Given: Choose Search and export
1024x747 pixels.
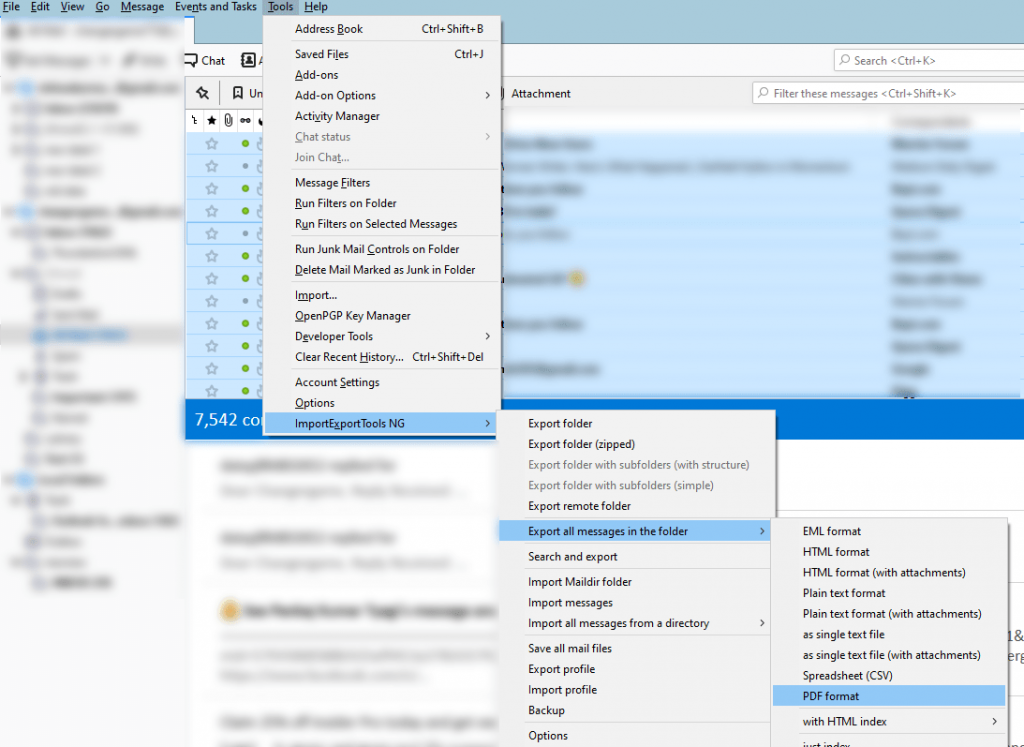Looking at the screenshot, I should coord(635,557).
